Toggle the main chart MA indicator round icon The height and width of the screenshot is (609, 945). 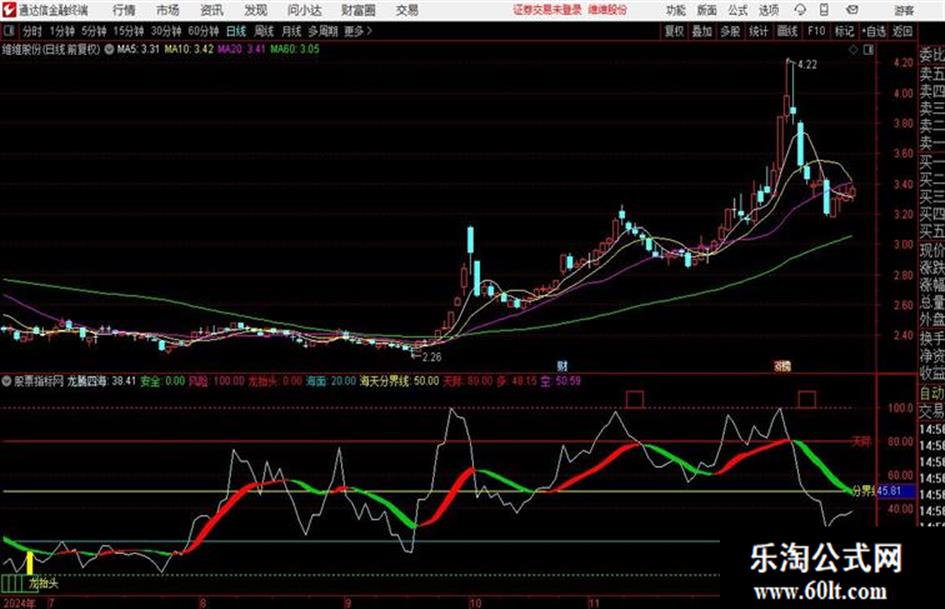[x=109, y=49]
